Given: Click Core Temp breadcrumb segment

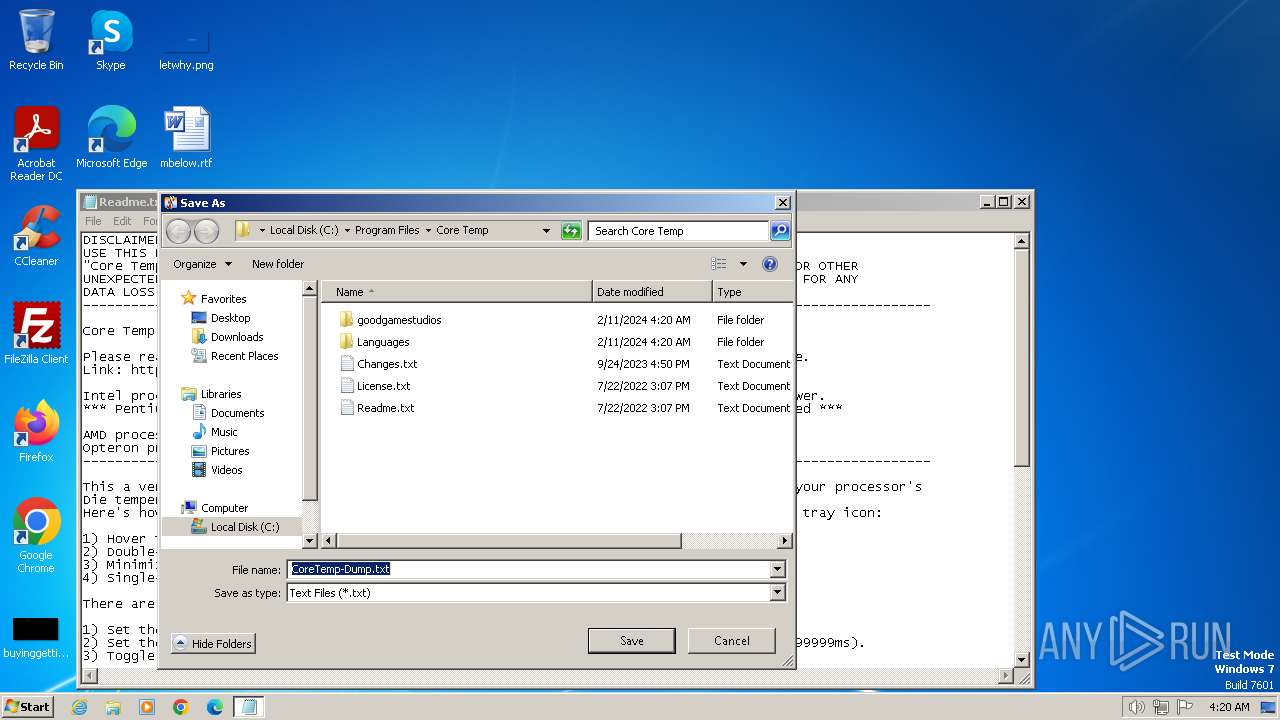Looking at the screenshot, I should tap(462, 230).
